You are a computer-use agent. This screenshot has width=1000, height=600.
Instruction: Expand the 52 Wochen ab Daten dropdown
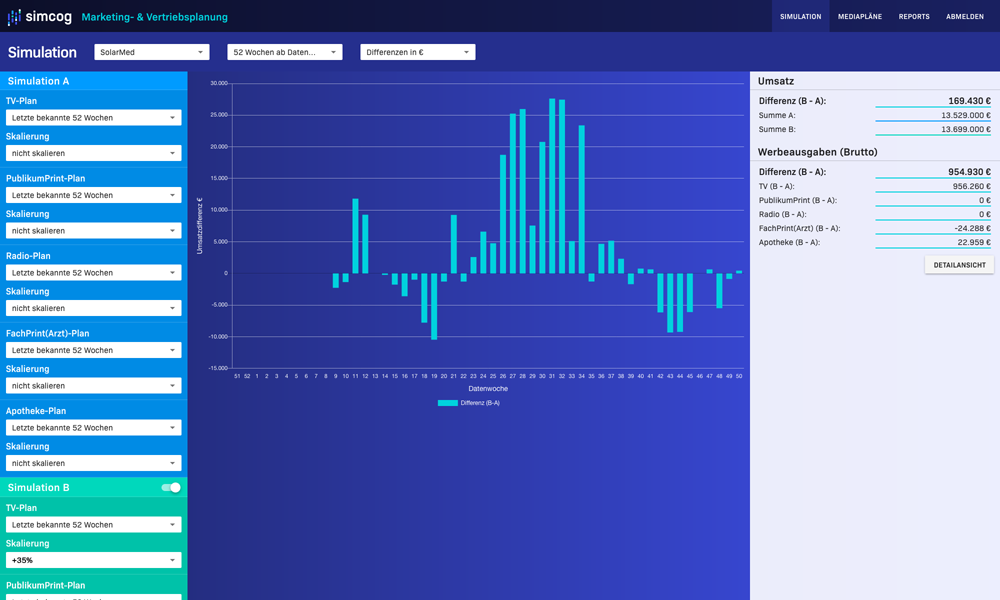pos(285,52)
